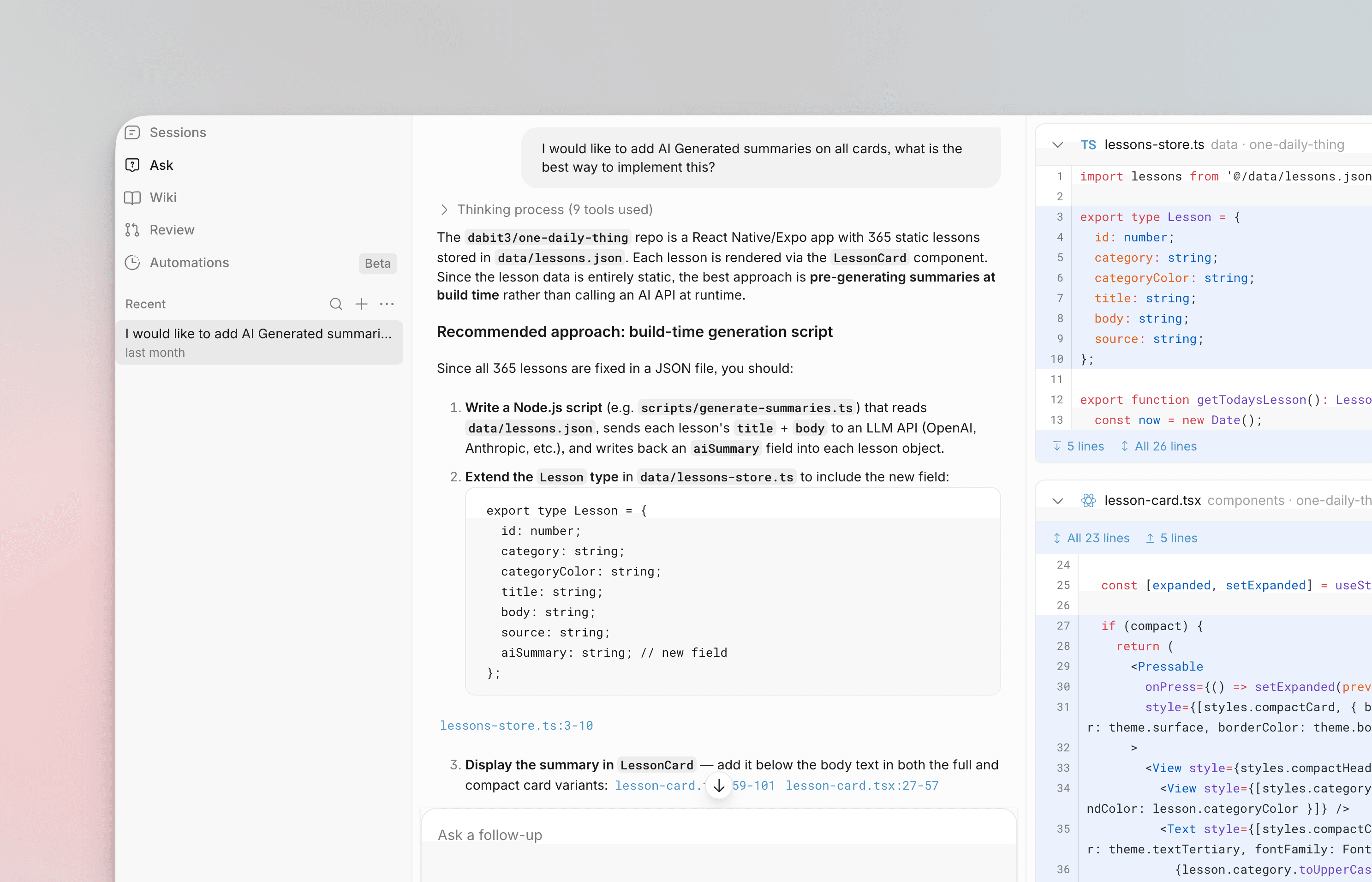This screenshot has width=1372, height=882.
Task: Click the TS file type icon
Action: (x=1088, y=145)
